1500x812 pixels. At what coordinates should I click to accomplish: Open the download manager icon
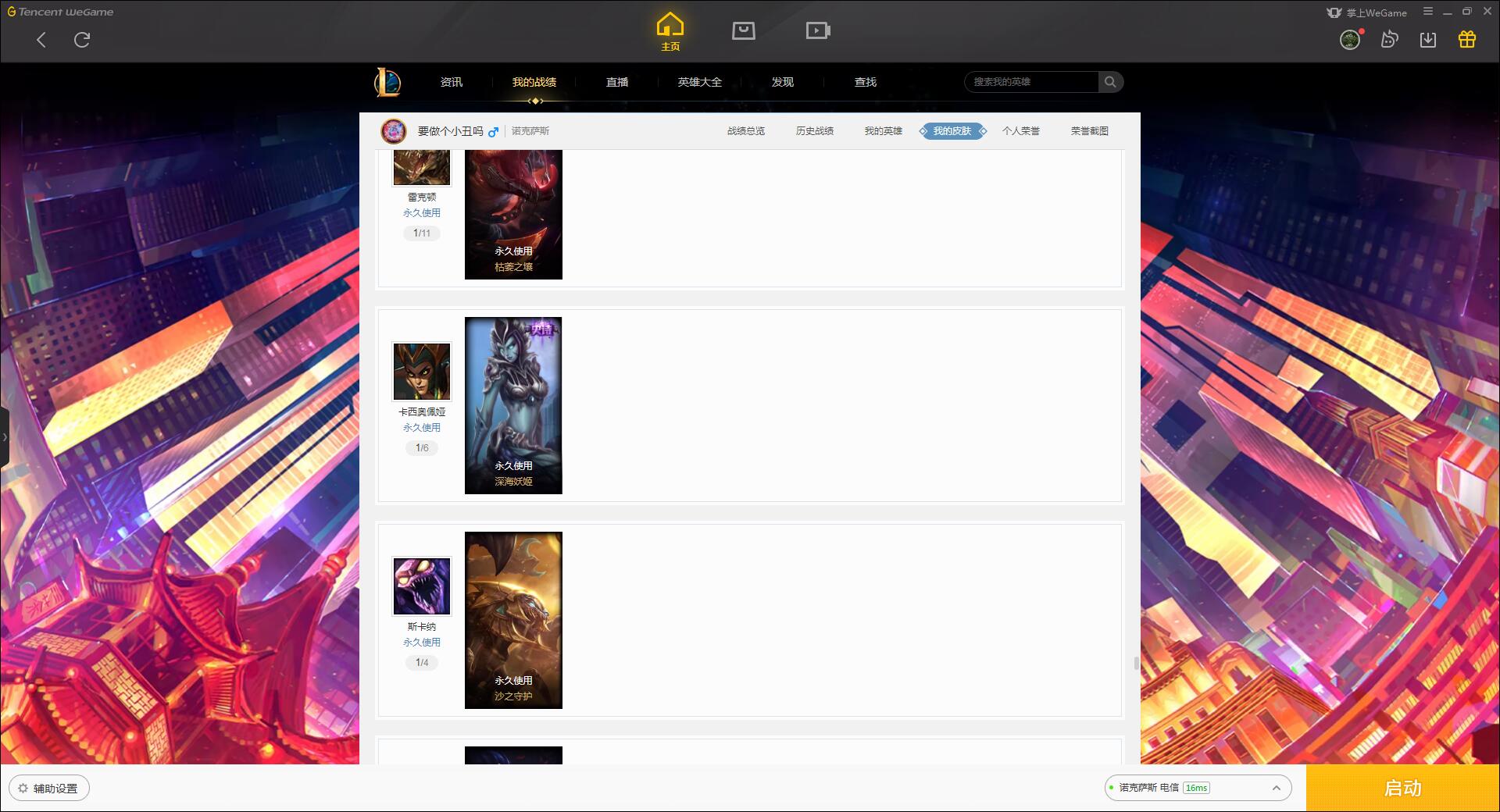pos(1428,39)
